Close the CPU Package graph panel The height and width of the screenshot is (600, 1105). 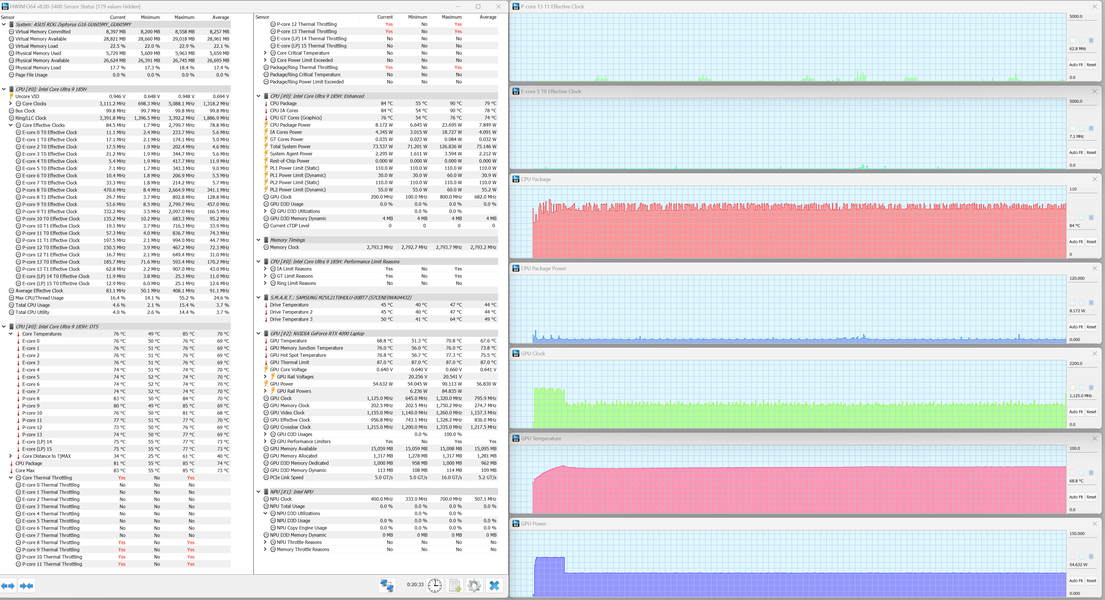point(1094,179)
